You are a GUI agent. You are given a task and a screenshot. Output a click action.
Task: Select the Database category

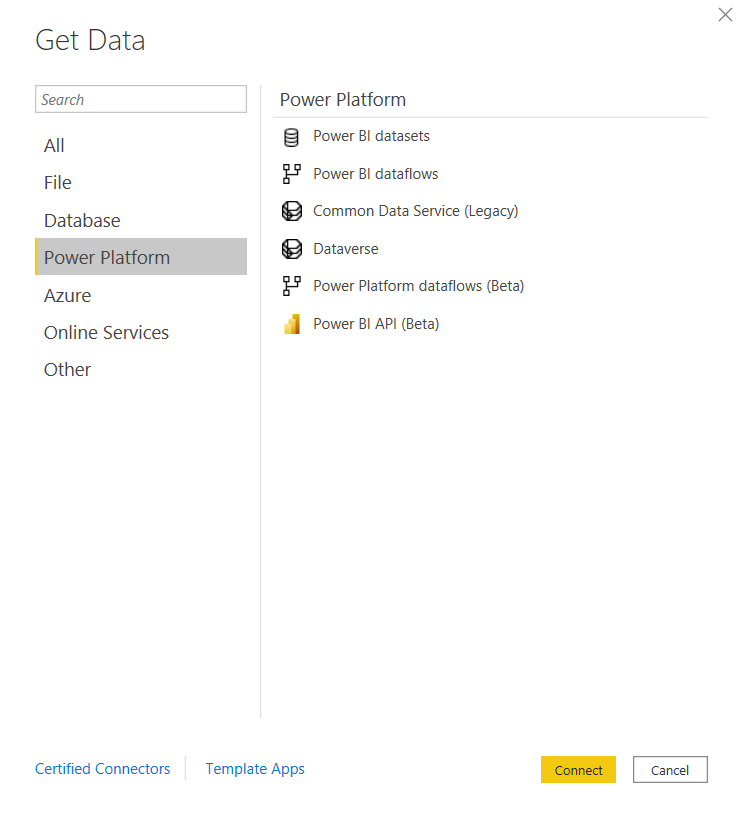(81, 220)
